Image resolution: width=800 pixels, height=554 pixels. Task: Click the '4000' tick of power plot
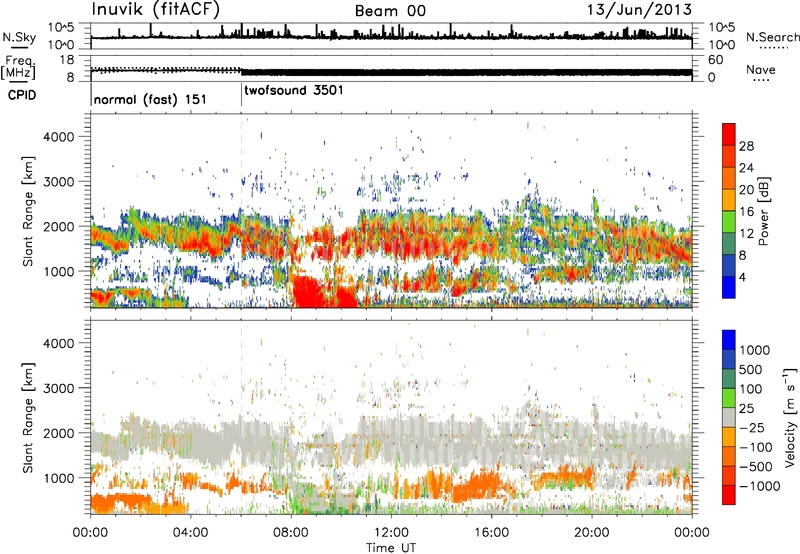coord(58,137)
